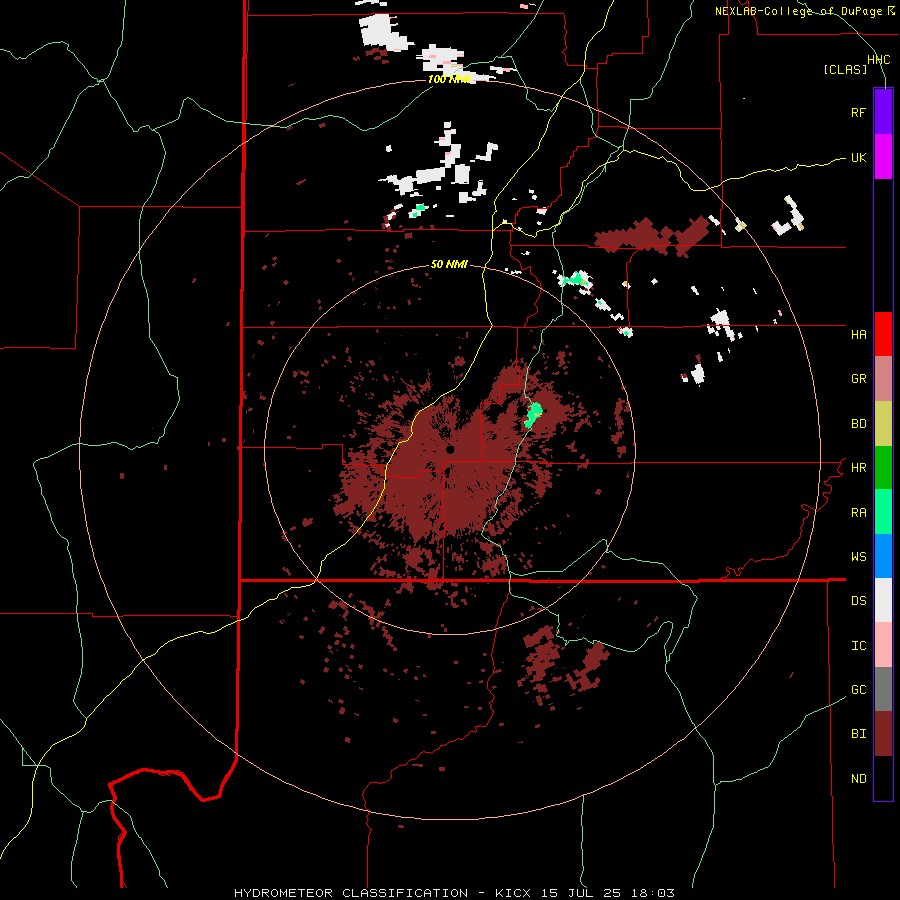This screenshot has width=900, height=900.
Task: Click the GC legend label
Action: click(858, 690)
